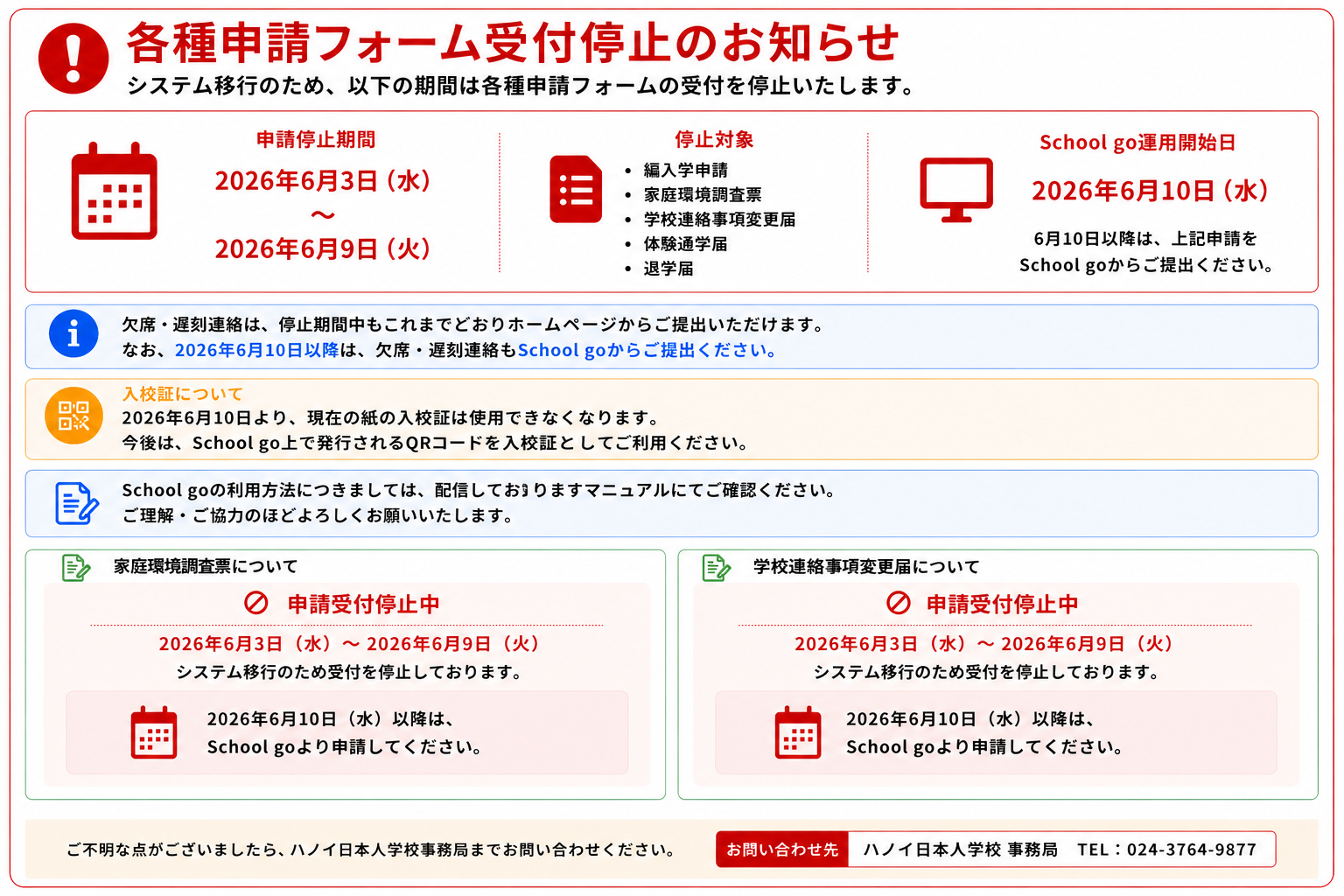This screenshot has width=1344, height=896.
Task: Click the prohibited icon in the 学校連絡事項変更届 card
Action: point(899,603)
